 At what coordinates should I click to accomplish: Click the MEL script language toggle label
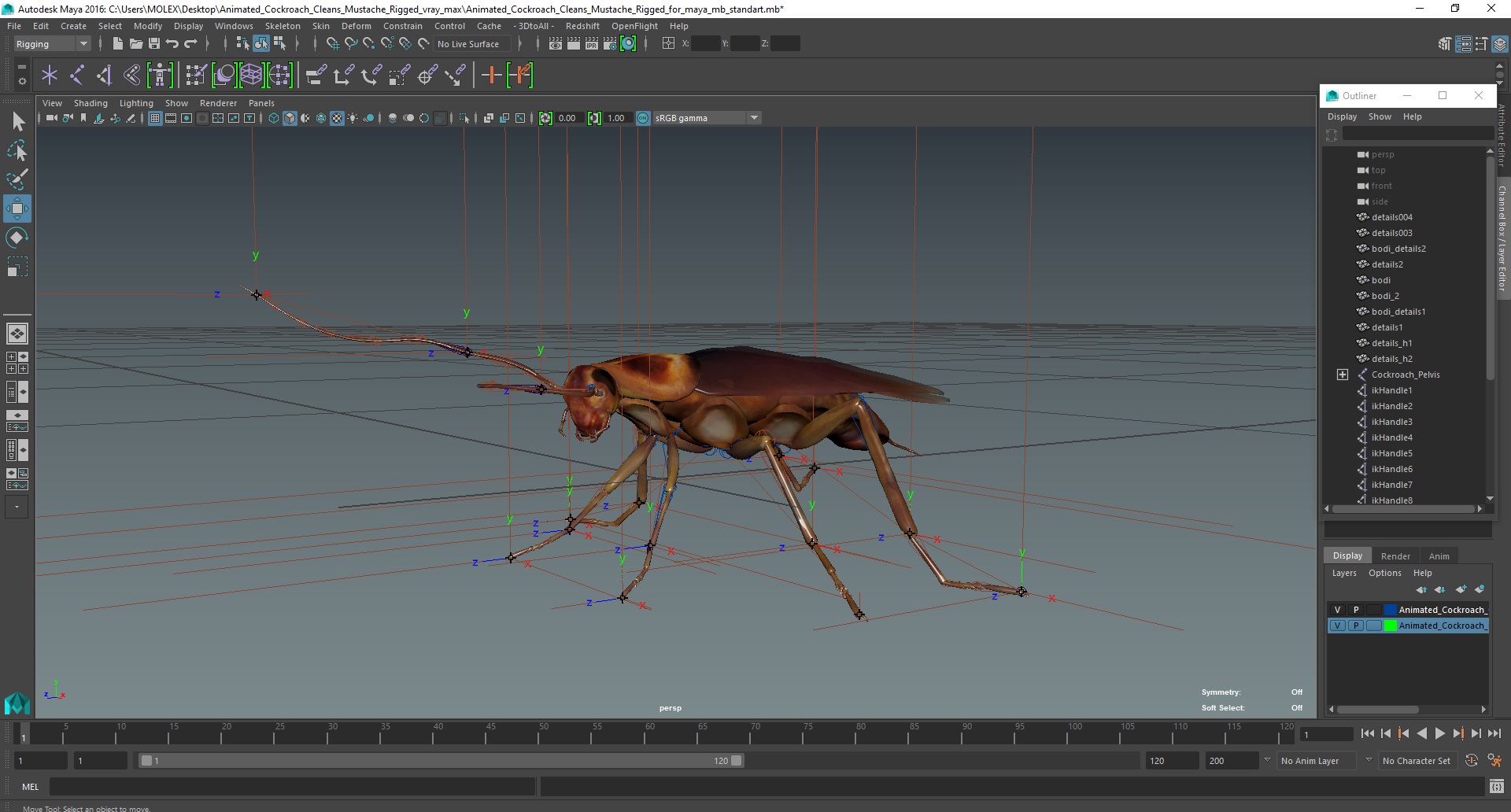coord(30,787)
